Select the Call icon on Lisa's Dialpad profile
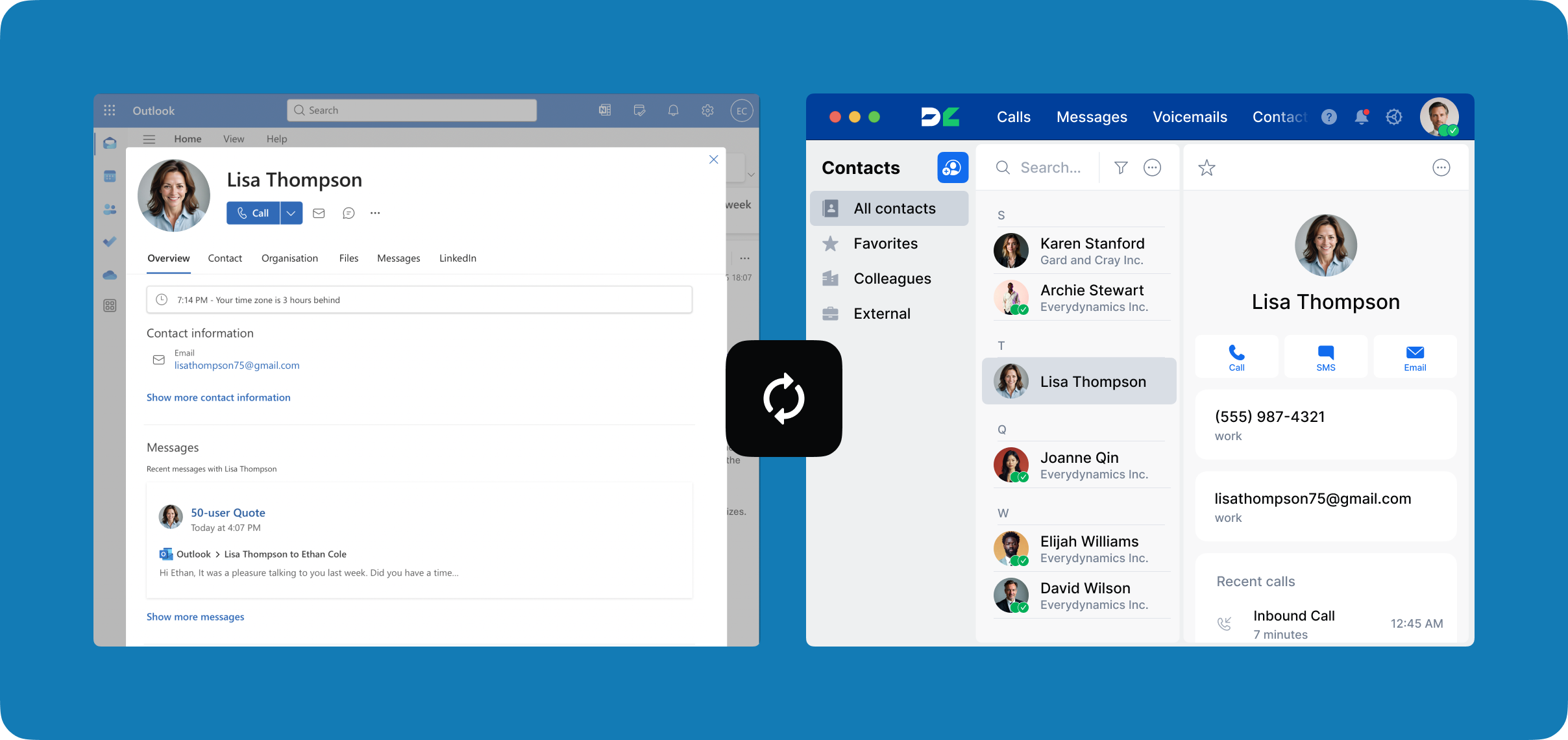This screenshot has width=1568, height=740. point(1236,356)
